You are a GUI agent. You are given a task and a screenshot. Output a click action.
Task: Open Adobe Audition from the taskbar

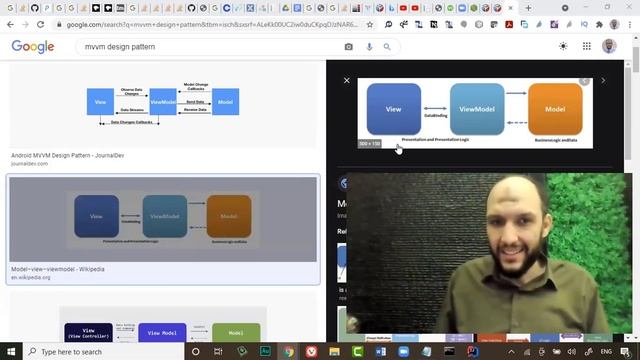tap(265, 351)
